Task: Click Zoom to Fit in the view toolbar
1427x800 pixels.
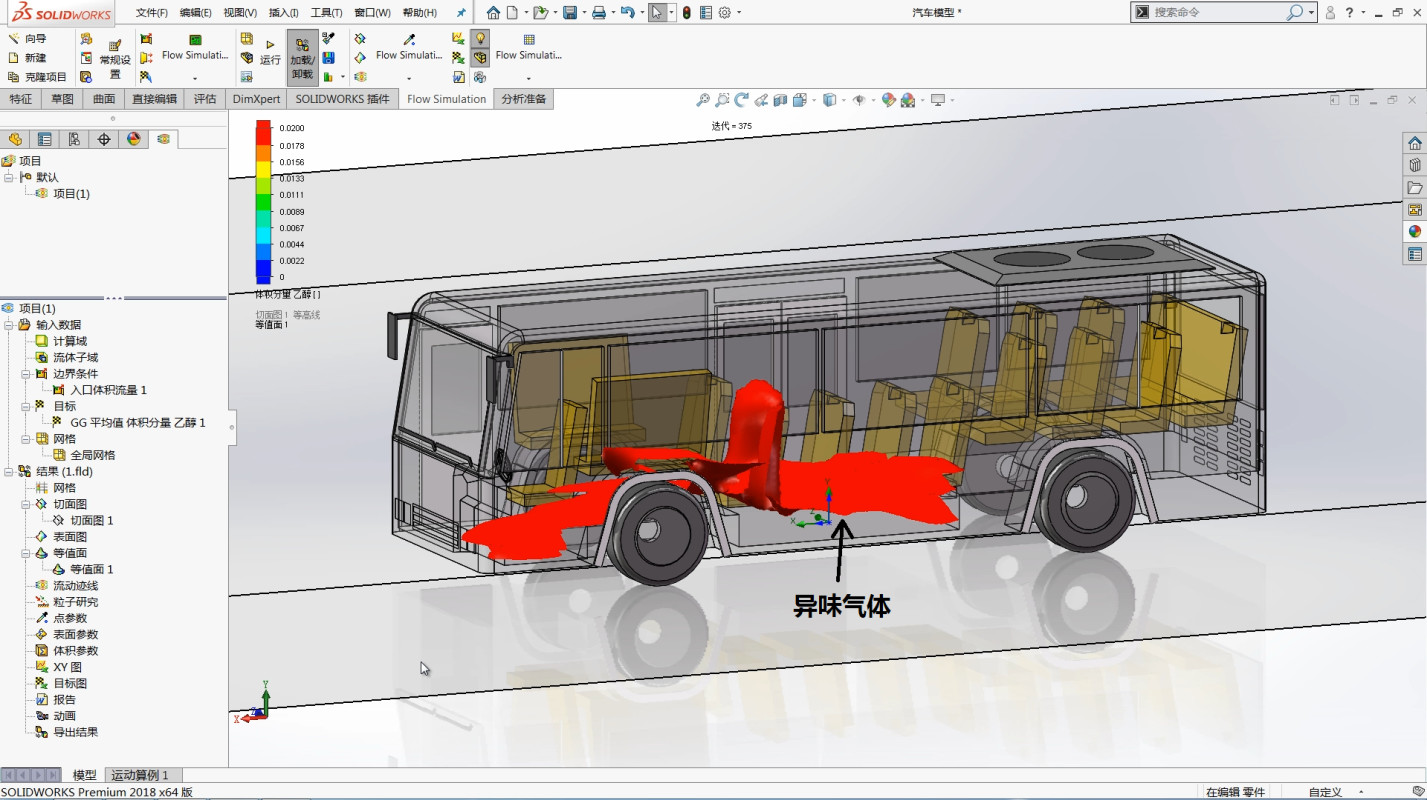Action: coord(703,100)
